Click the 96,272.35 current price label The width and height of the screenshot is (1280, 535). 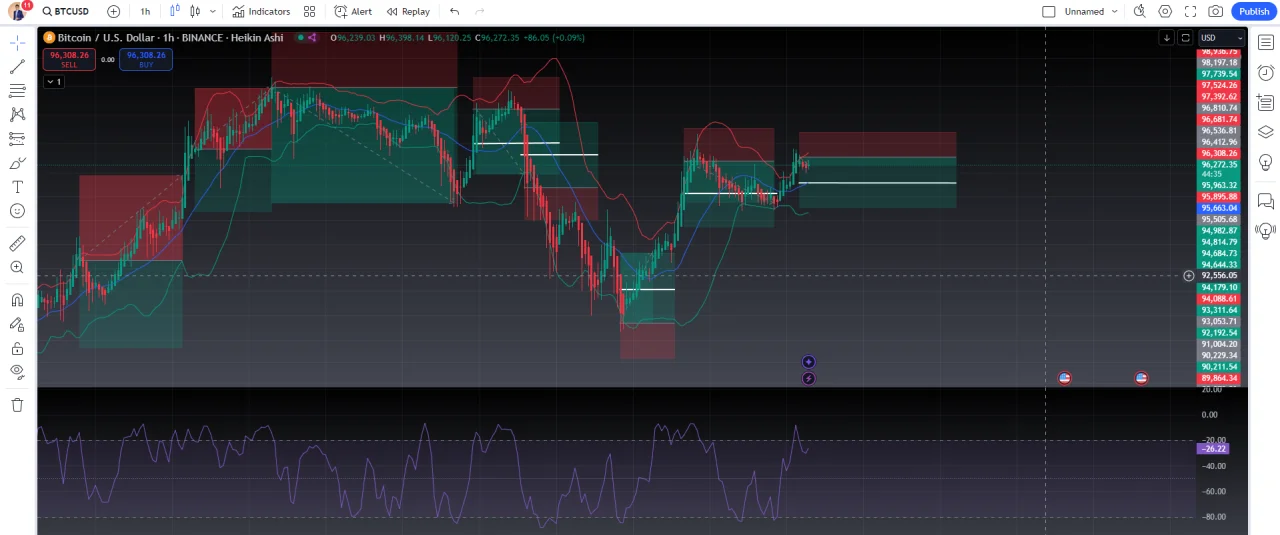pyautogui.click(x=1219, y=164)
